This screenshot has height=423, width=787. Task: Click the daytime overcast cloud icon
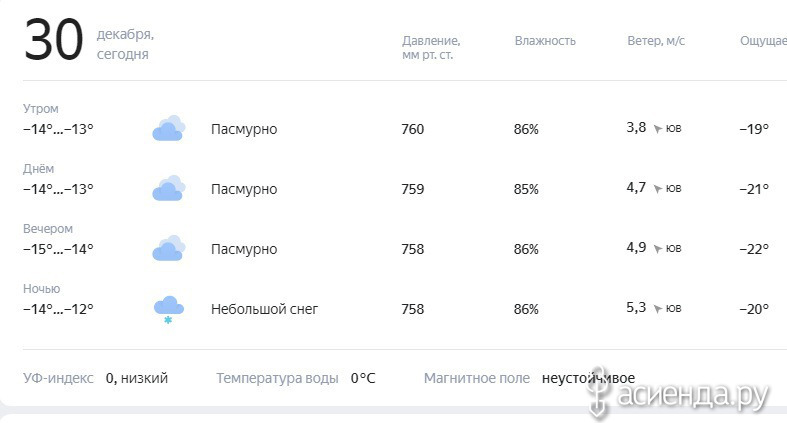point(169,188)
